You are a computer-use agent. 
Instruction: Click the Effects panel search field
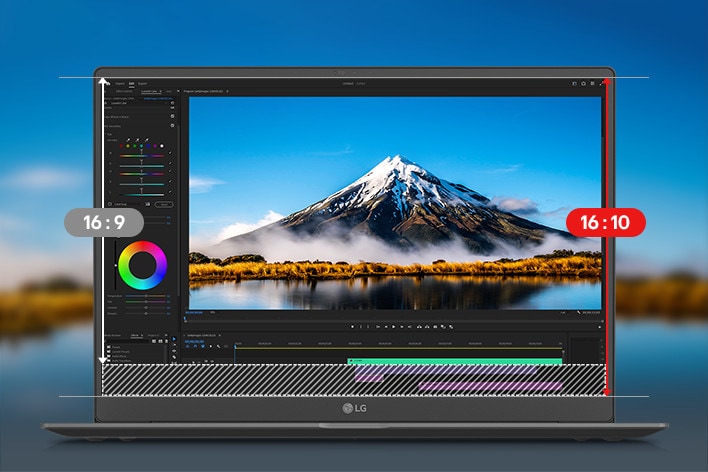click(x=128, y=341)
